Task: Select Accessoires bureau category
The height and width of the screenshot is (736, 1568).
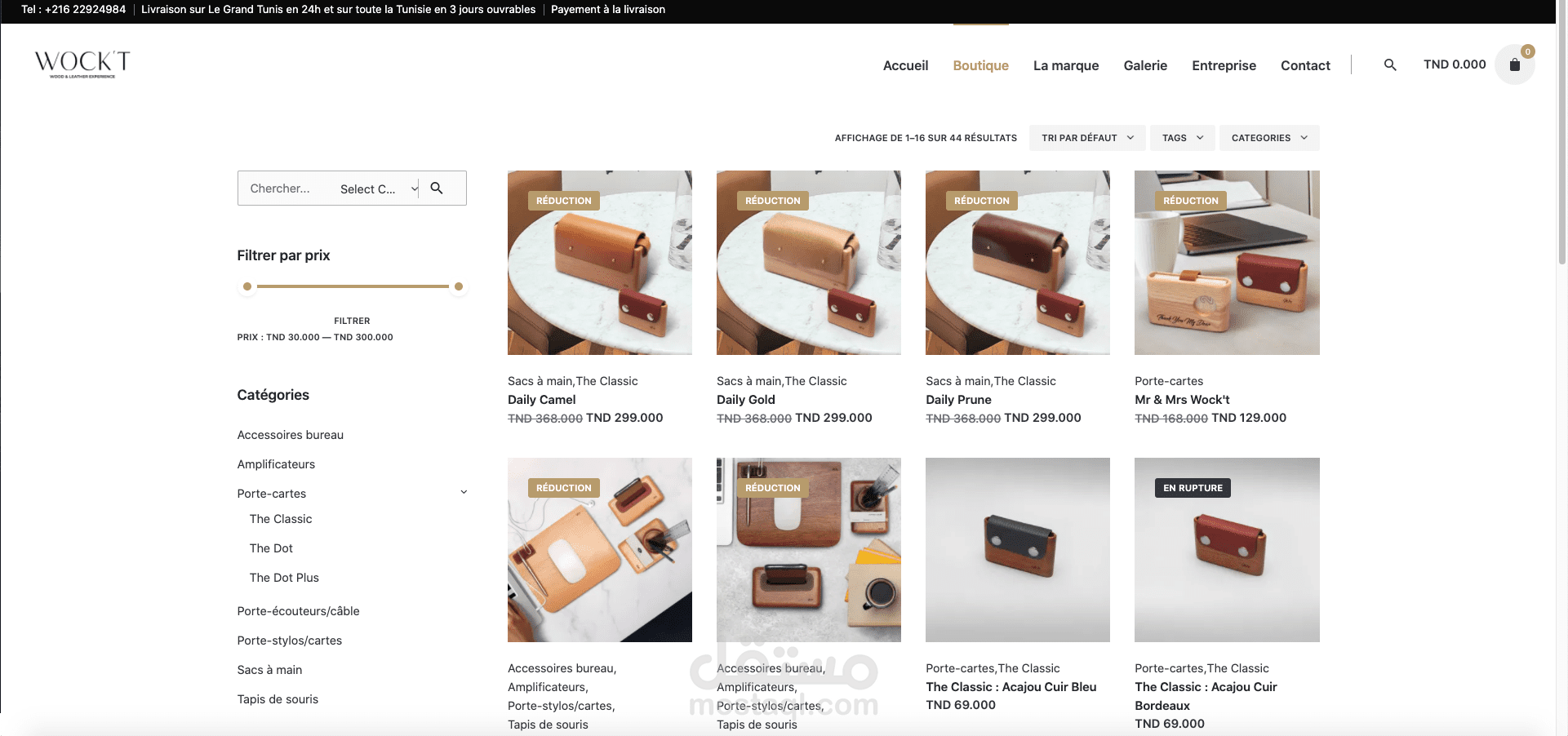Action: 291,435
